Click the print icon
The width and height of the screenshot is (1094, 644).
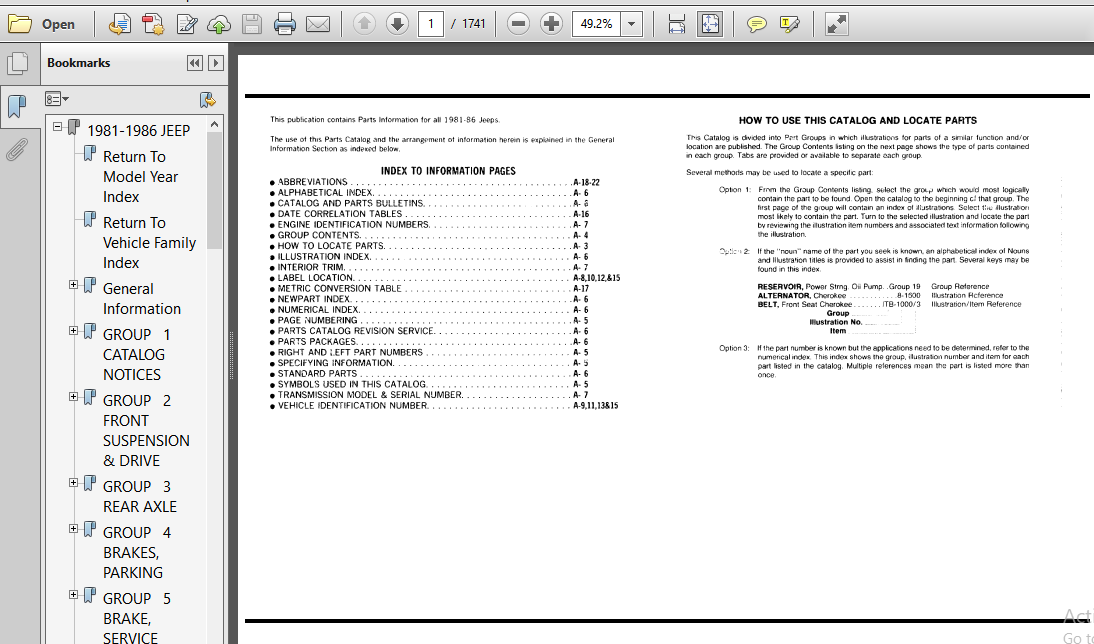point(285,24)
